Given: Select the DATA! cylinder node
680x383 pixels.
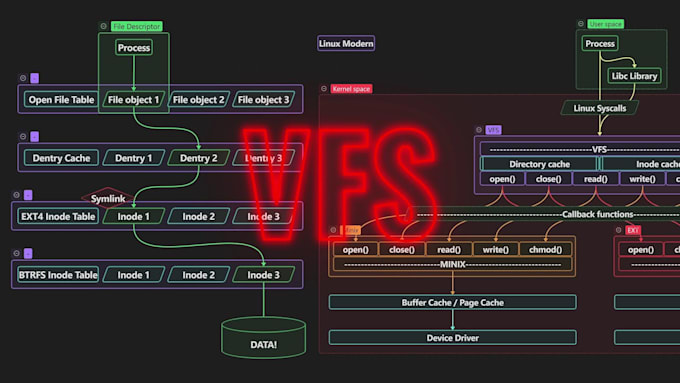Looking at the screenshot, I should (x=264, y=338).
